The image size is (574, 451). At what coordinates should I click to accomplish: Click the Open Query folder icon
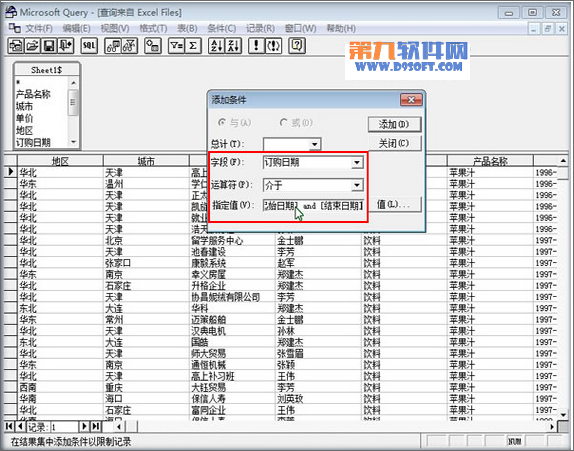pyautogui.click(x=33, y=46)
